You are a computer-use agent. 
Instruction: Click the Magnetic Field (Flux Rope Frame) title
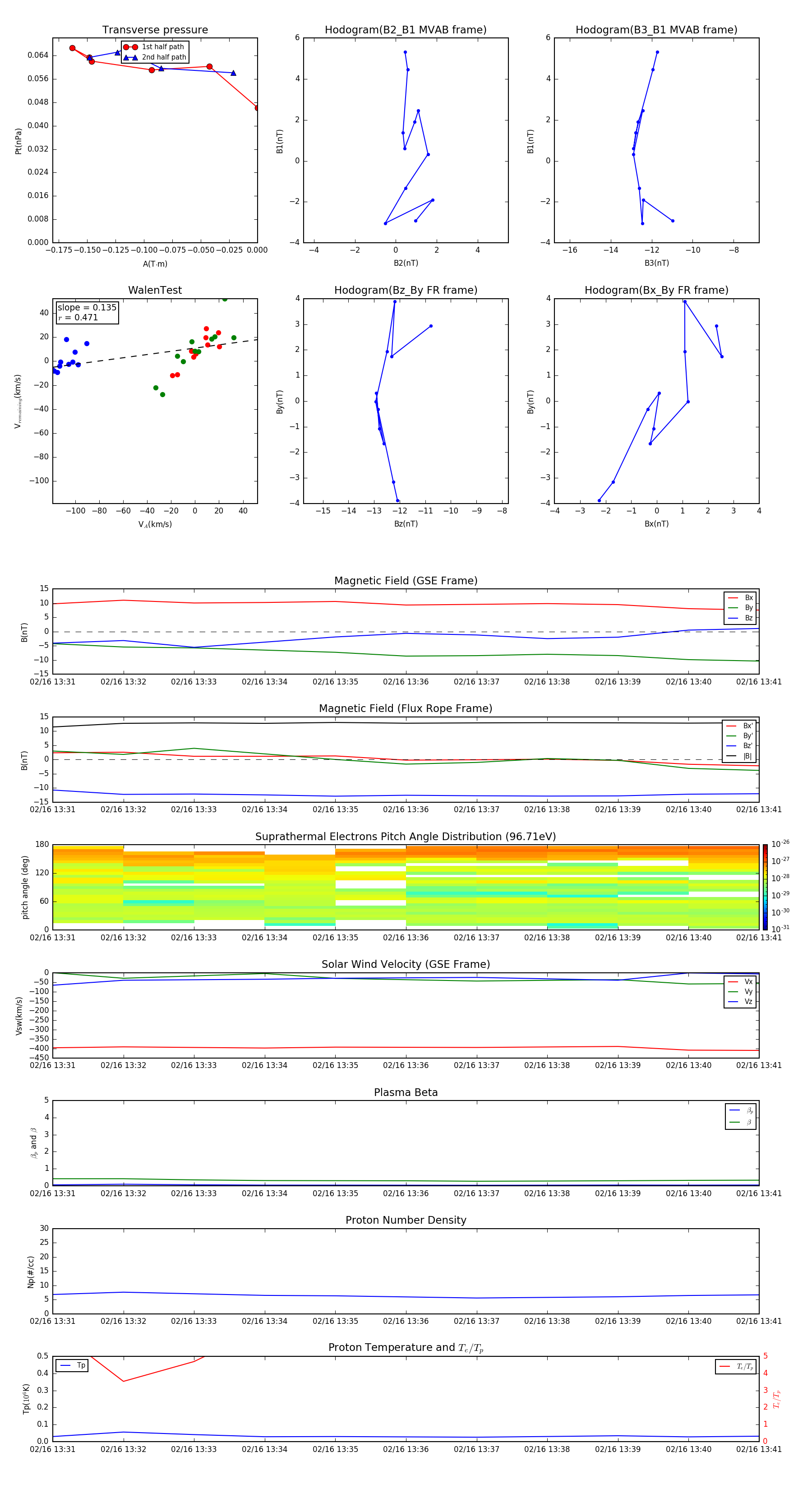coord(406,709)
